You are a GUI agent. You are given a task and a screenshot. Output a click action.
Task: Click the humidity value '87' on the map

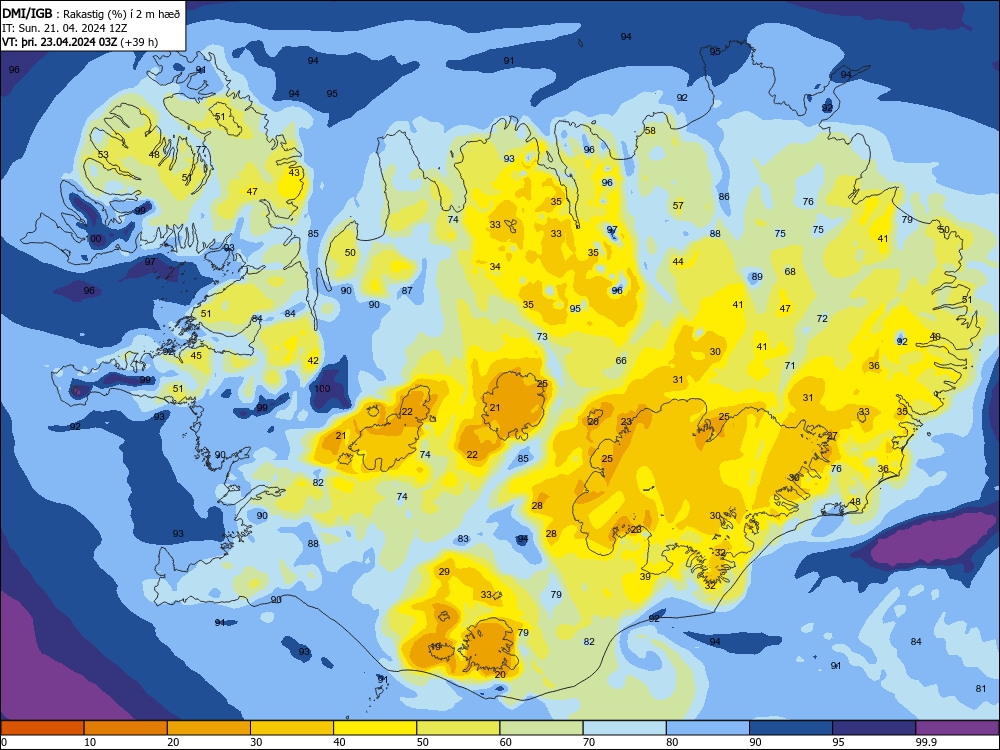407,290
